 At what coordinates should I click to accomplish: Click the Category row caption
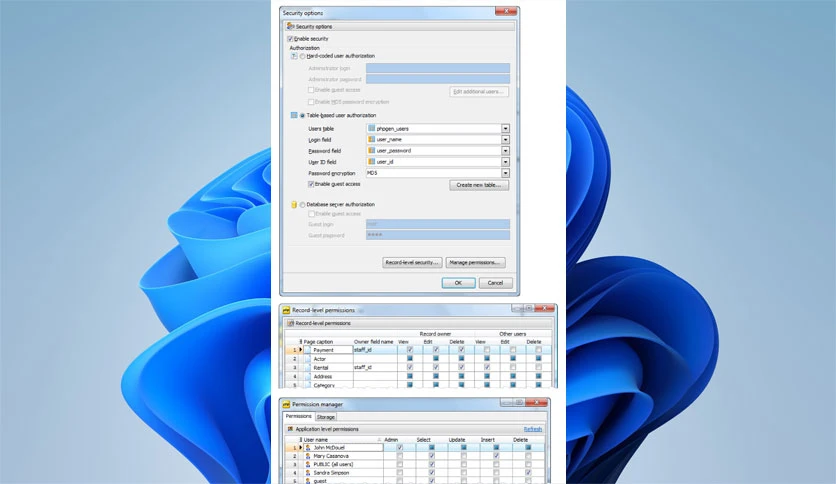(x=324, y=385)
